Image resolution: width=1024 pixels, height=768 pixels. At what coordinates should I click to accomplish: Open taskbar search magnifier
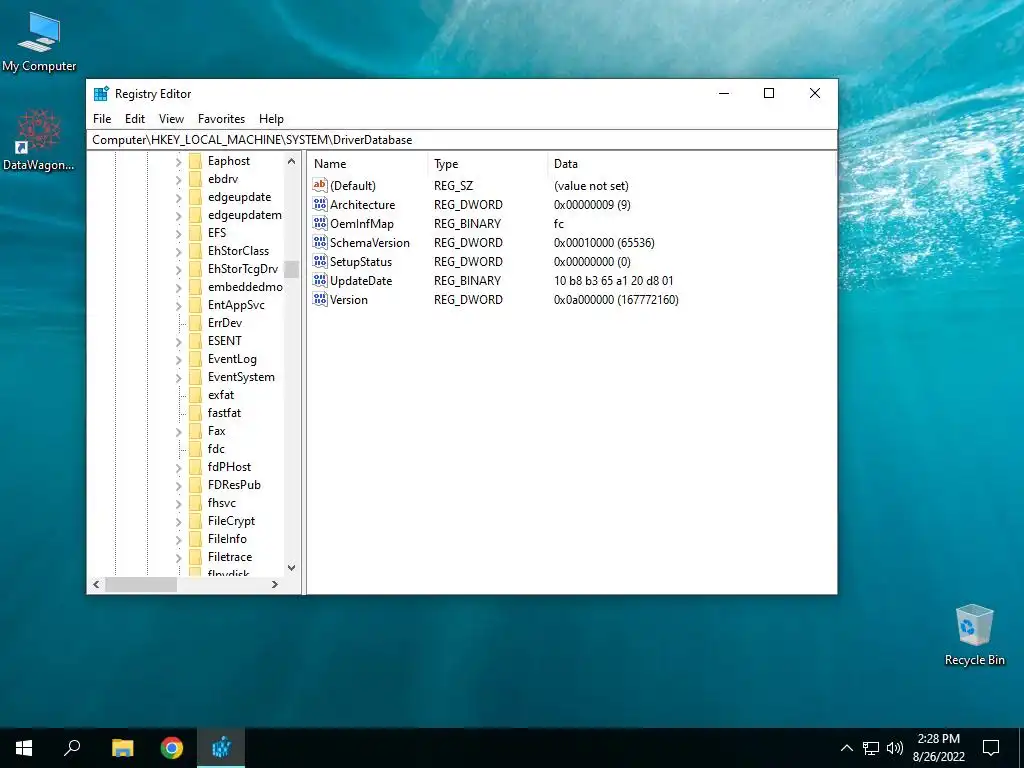click(x=72, y=748)
